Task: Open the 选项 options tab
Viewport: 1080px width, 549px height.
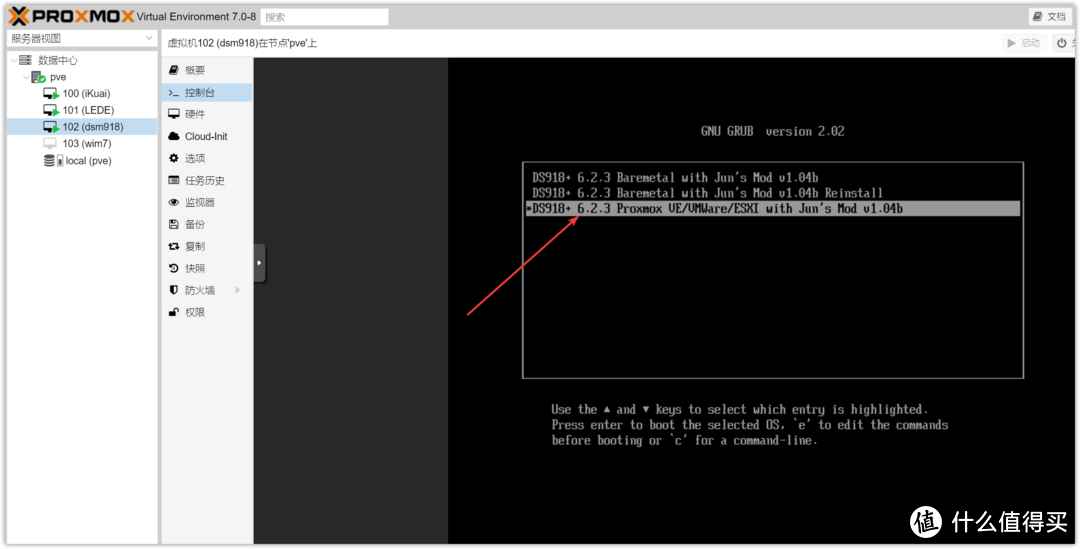Action: point(207,158)
